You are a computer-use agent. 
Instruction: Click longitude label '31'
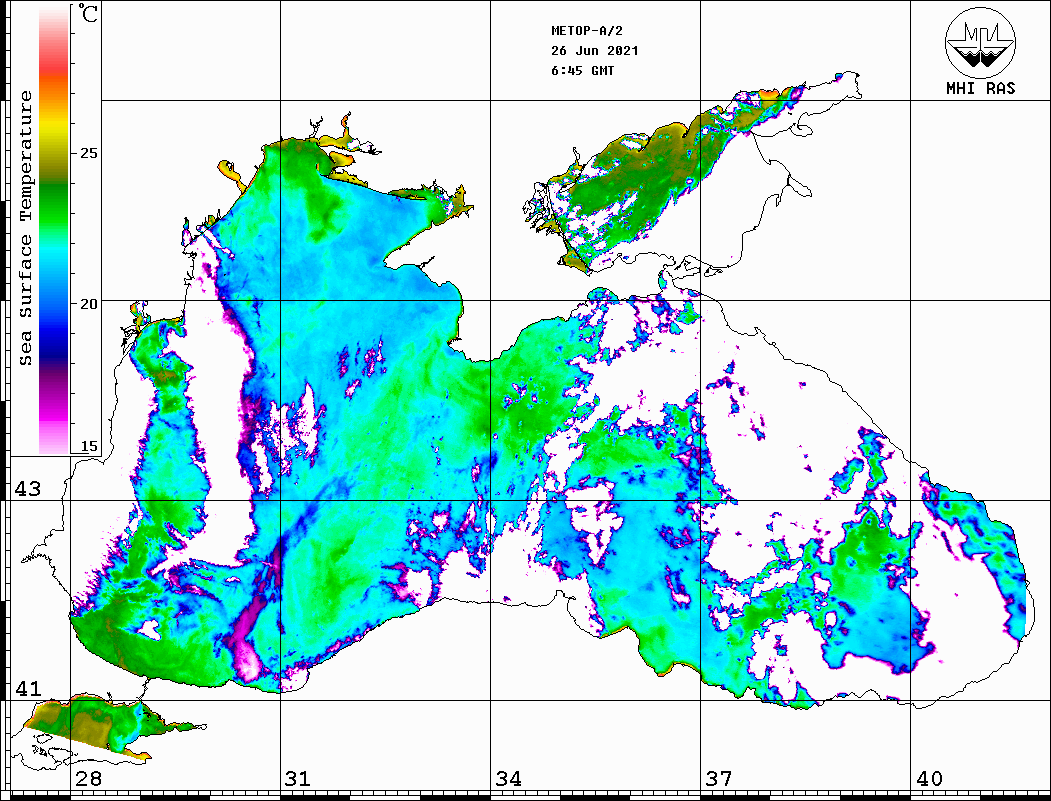(298, 779)
